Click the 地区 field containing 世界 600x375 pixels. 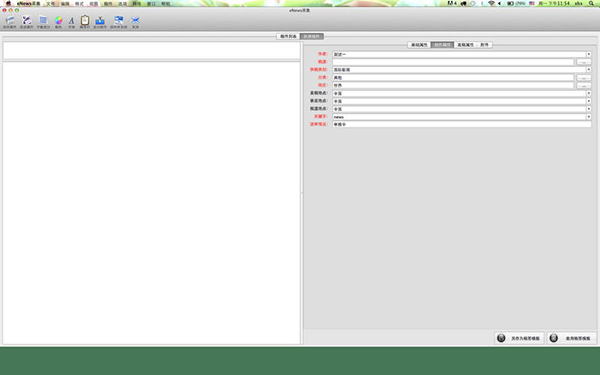[x=453, y=85]
